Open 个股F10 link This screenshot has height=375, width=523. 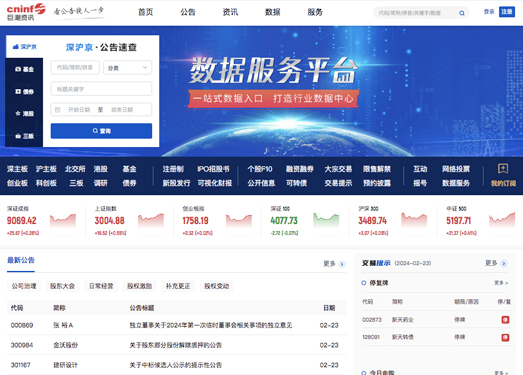[x=260, y=169]
